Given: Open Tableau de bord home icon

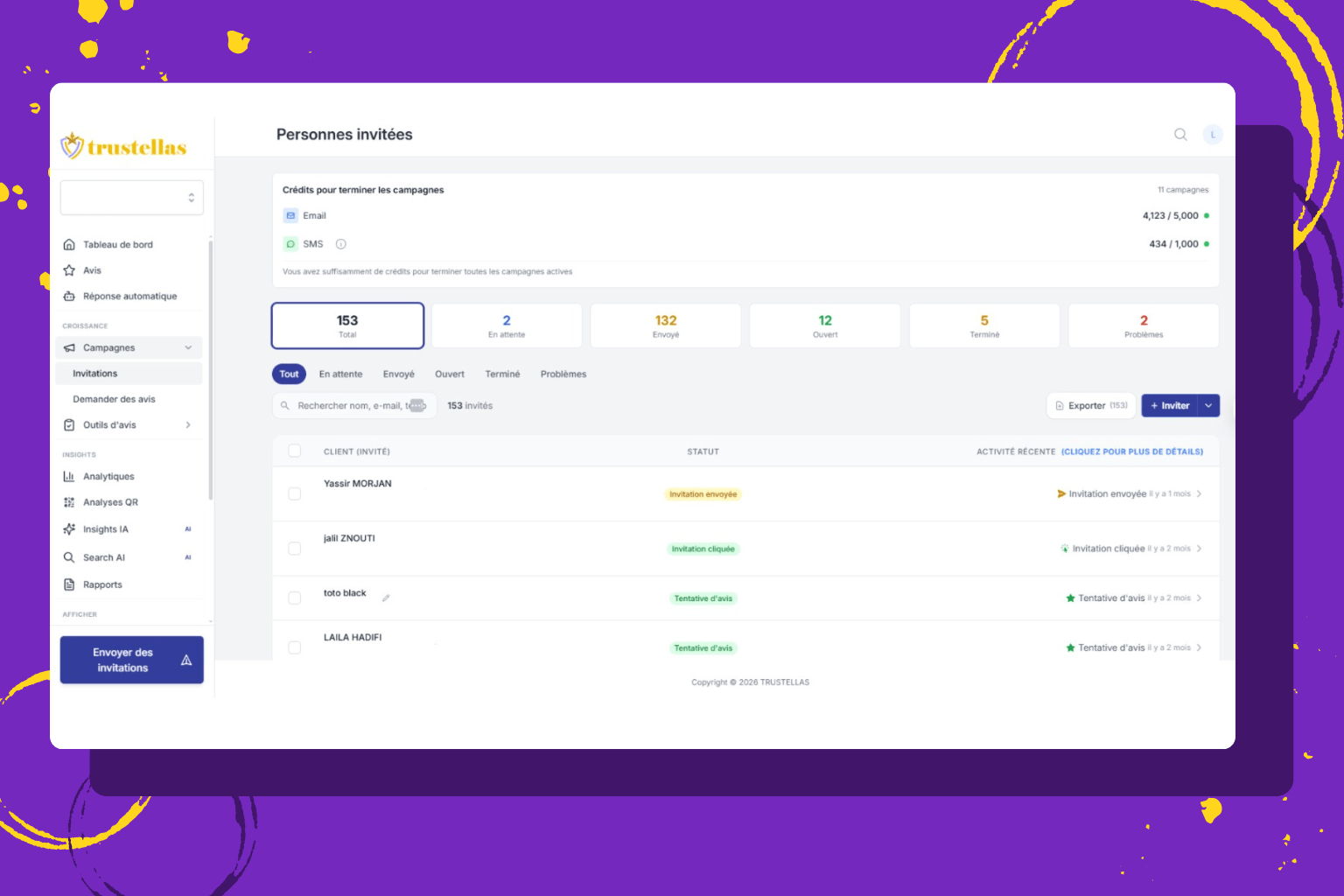Looking at the screenshot, I should coord(69,245).
